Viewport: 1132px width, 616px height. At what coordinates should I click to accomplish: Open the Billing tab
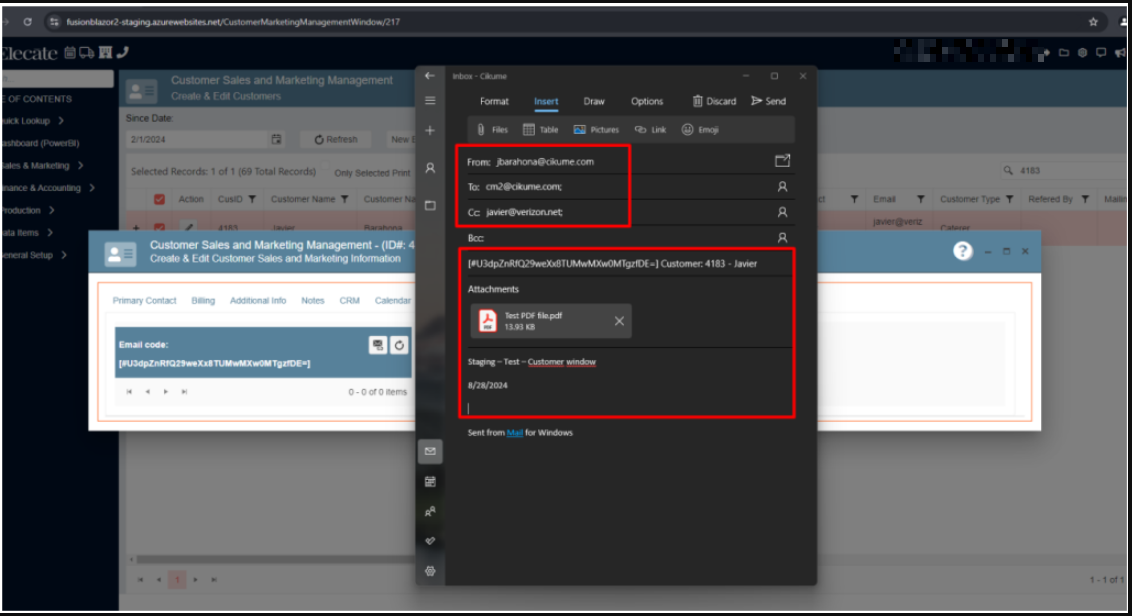coord(203,300)
